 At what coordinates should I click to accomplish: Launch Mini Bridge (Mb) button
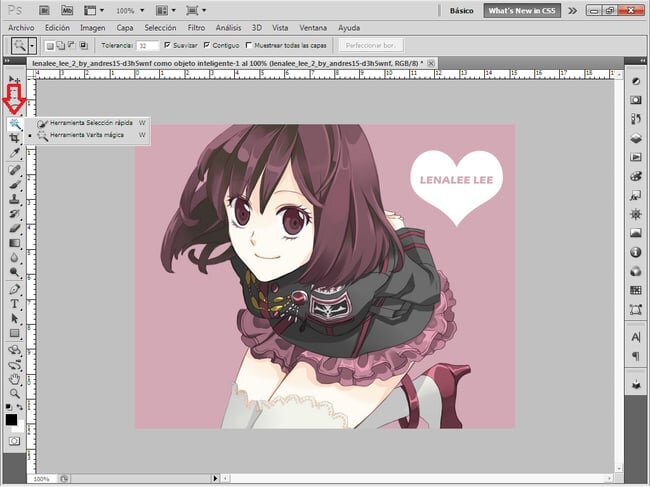click(67, 10)
